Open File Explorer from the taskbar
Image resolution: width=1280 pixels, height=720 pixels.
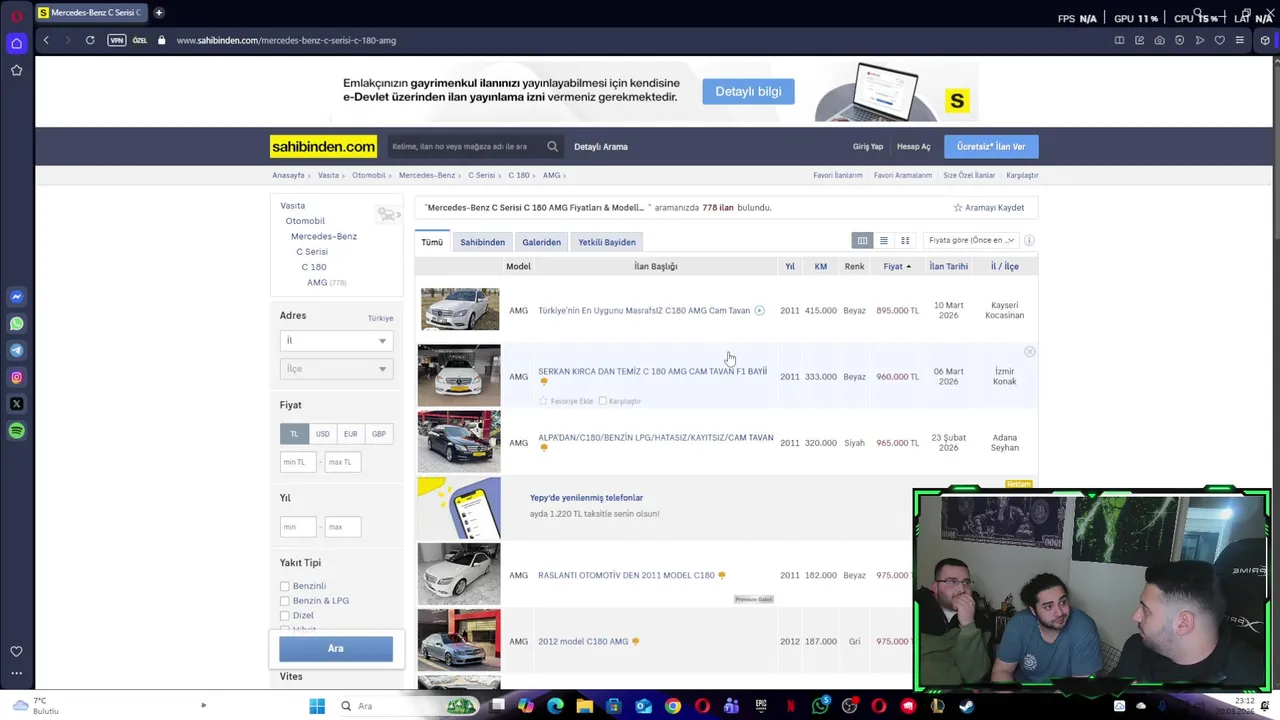point(585,706)
